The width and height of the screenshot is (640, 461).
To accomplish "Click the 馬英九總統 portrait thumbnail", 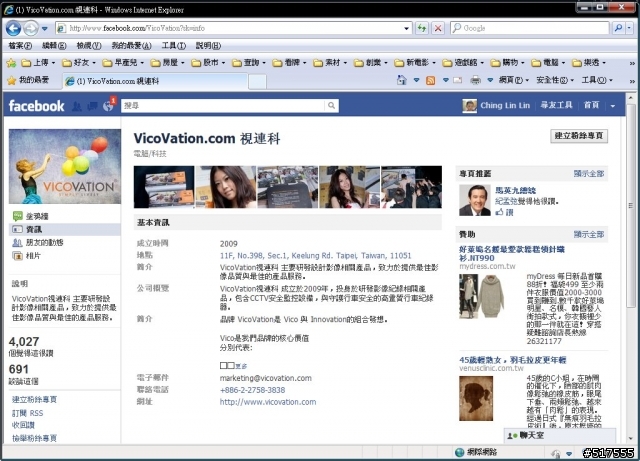I will [x=474, y=200].
